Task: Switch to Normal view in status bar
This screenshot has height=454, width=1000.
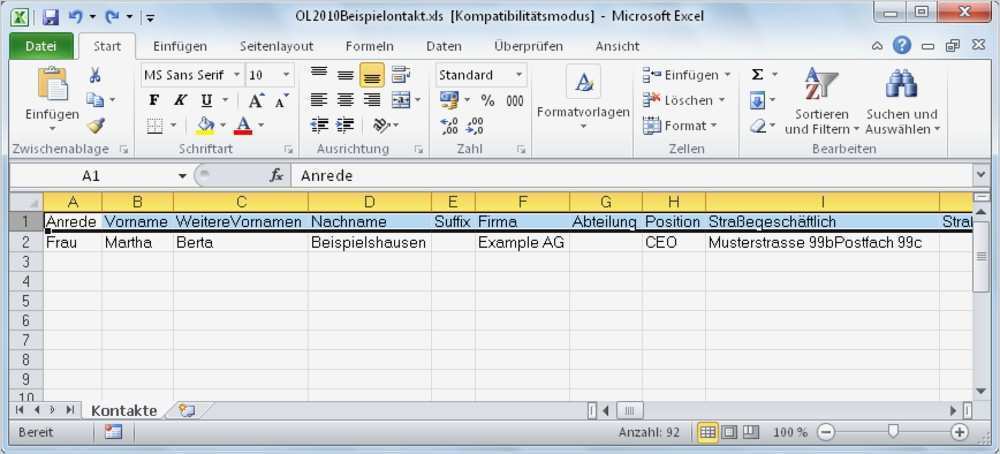Action: click(x=707, y=432)
